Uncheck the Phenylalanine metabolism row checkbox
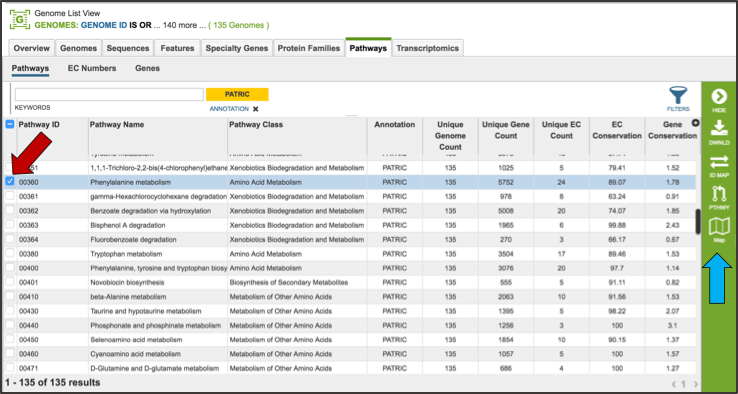 click(x=9, y=182)
